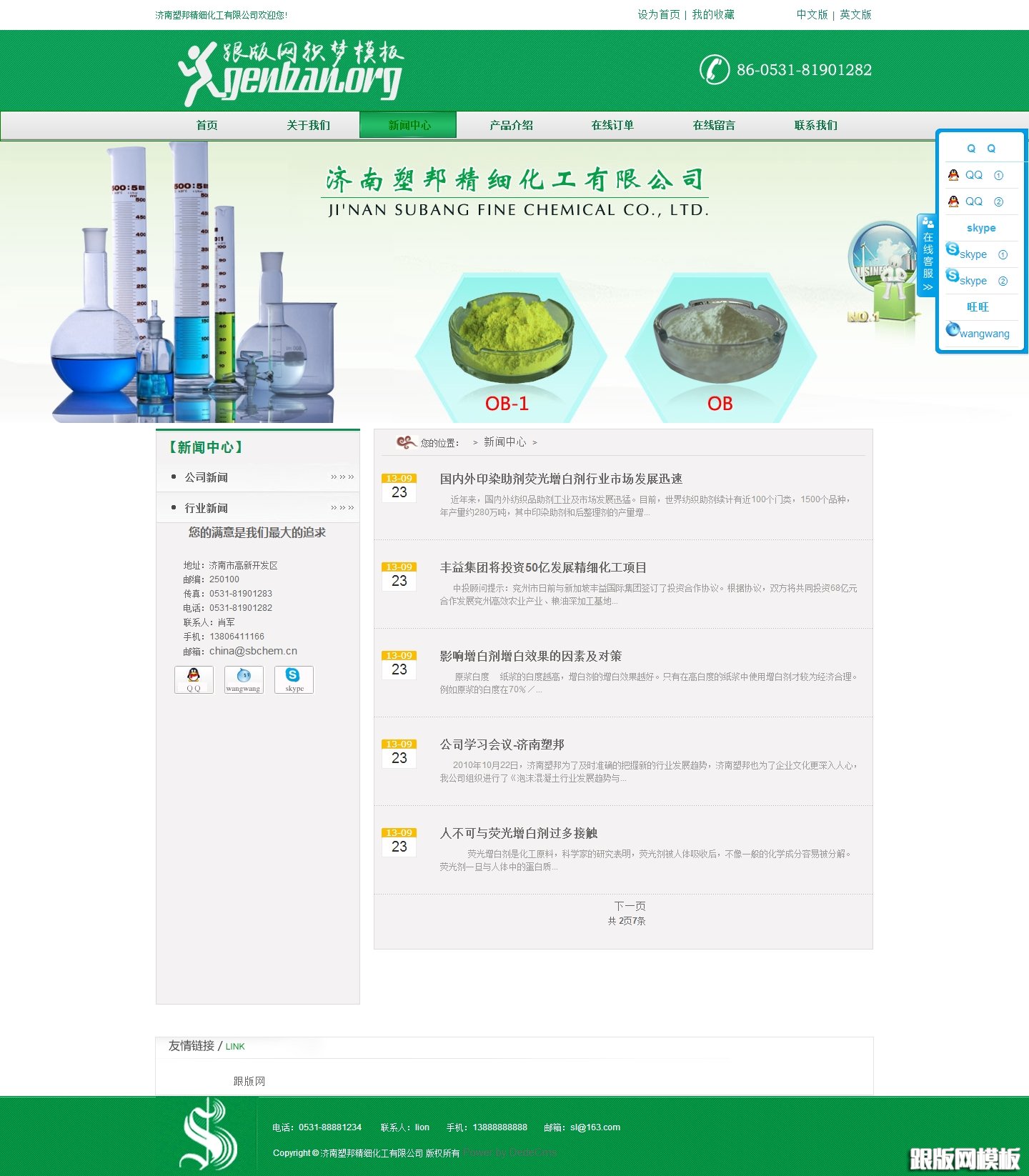Open QQ ① penguin icon in floating panel
This screenshot has height=1176, width=1029.
tap(953, 175)
